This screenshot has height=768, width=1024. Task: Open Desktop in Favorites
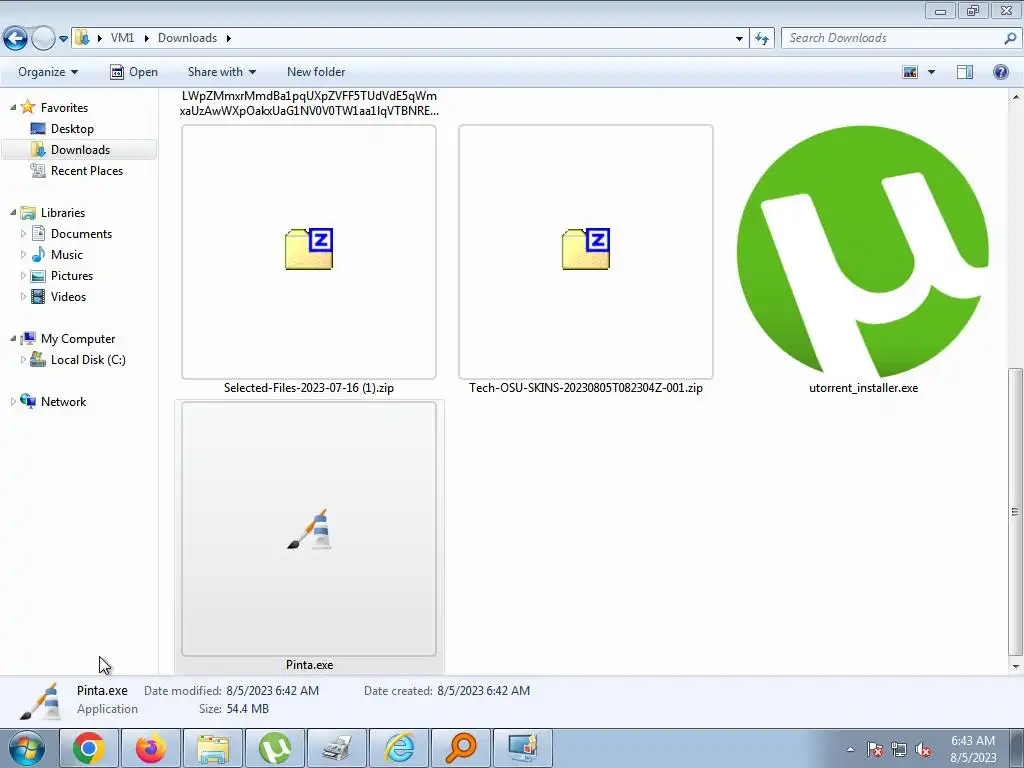point(72,129)
